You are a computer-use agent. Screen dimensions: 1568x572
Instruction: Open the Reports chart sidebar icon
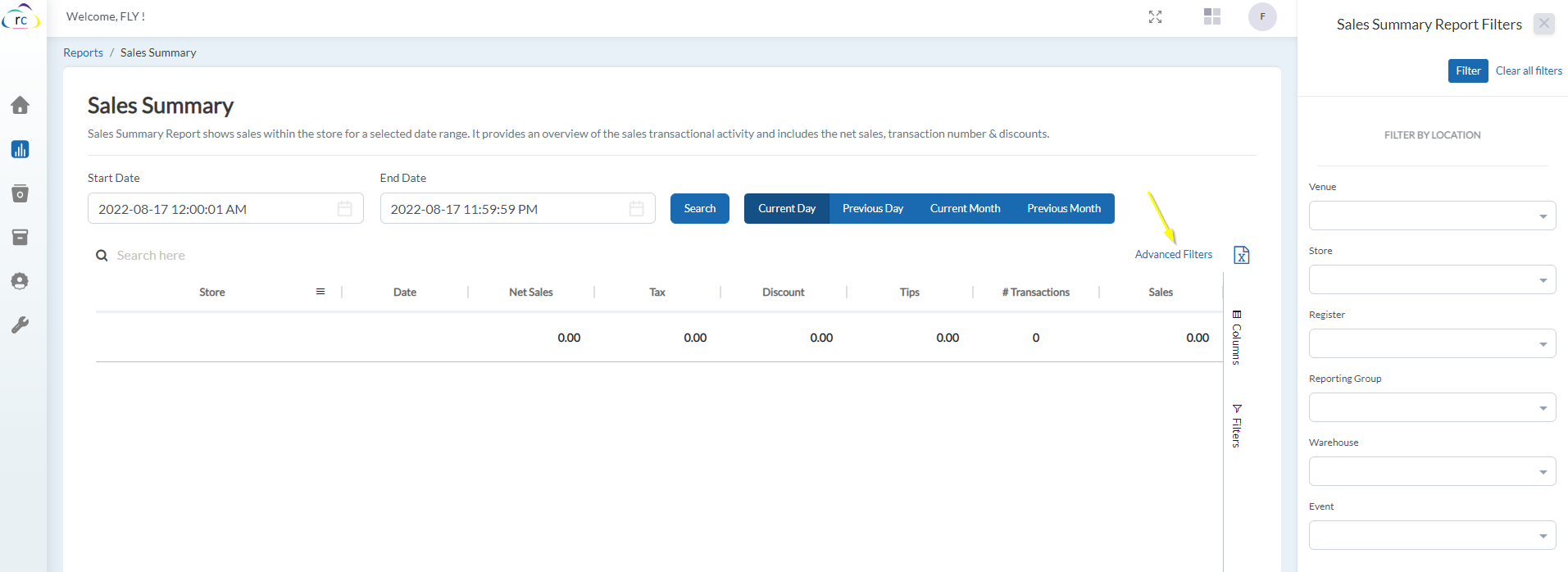point(20,149)
